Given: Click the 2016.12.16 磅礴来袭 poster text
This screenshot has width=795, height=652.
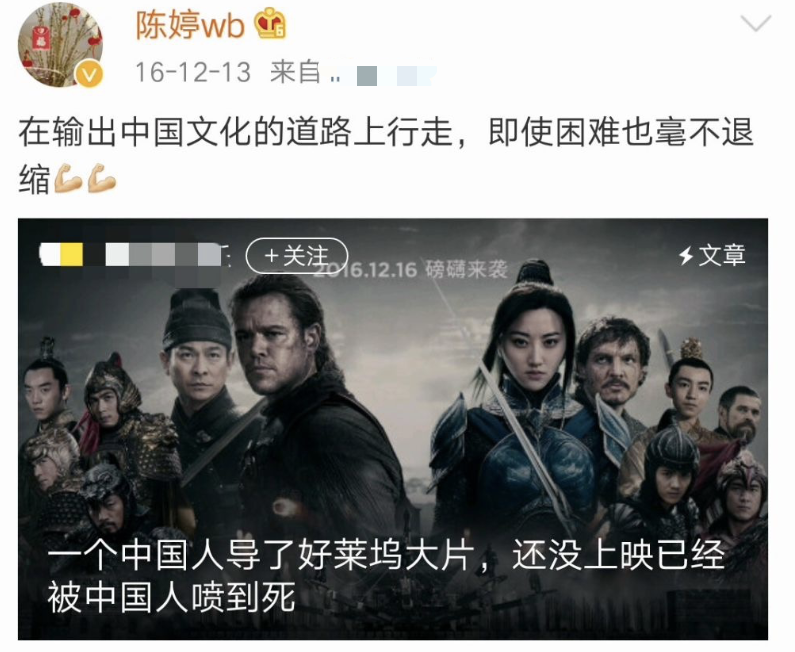Looking at the screenshot, I should point(411,269).
